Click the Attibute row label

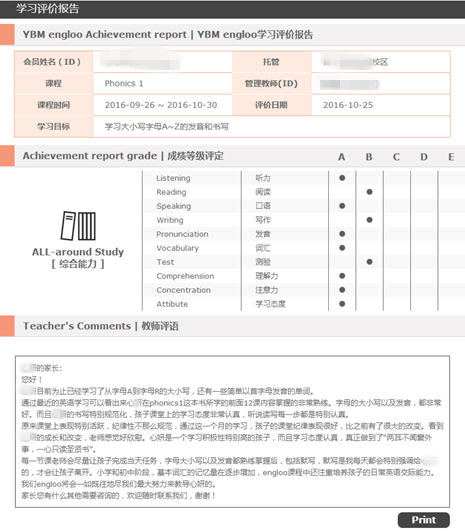172,304
